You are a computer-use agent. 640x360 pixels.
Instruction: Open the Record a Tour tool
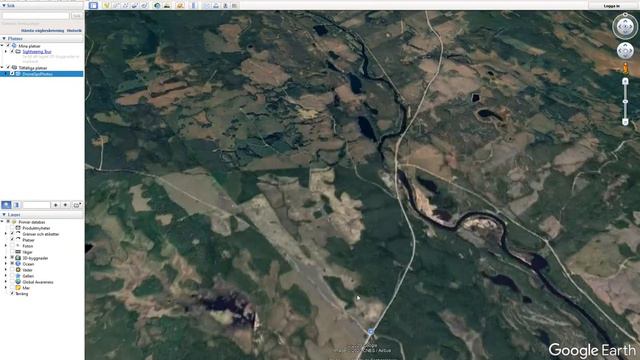(144, 5)
